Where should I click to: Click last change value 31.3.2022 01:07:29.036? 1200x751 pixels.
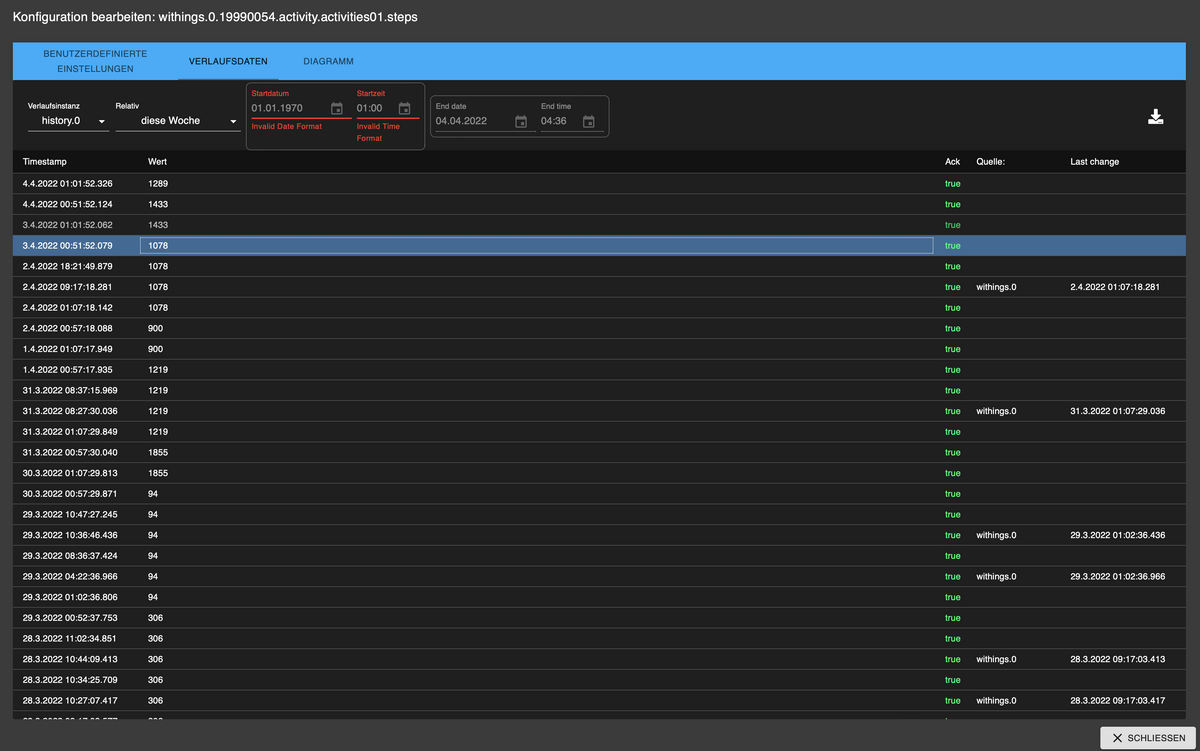(1117, 411)
